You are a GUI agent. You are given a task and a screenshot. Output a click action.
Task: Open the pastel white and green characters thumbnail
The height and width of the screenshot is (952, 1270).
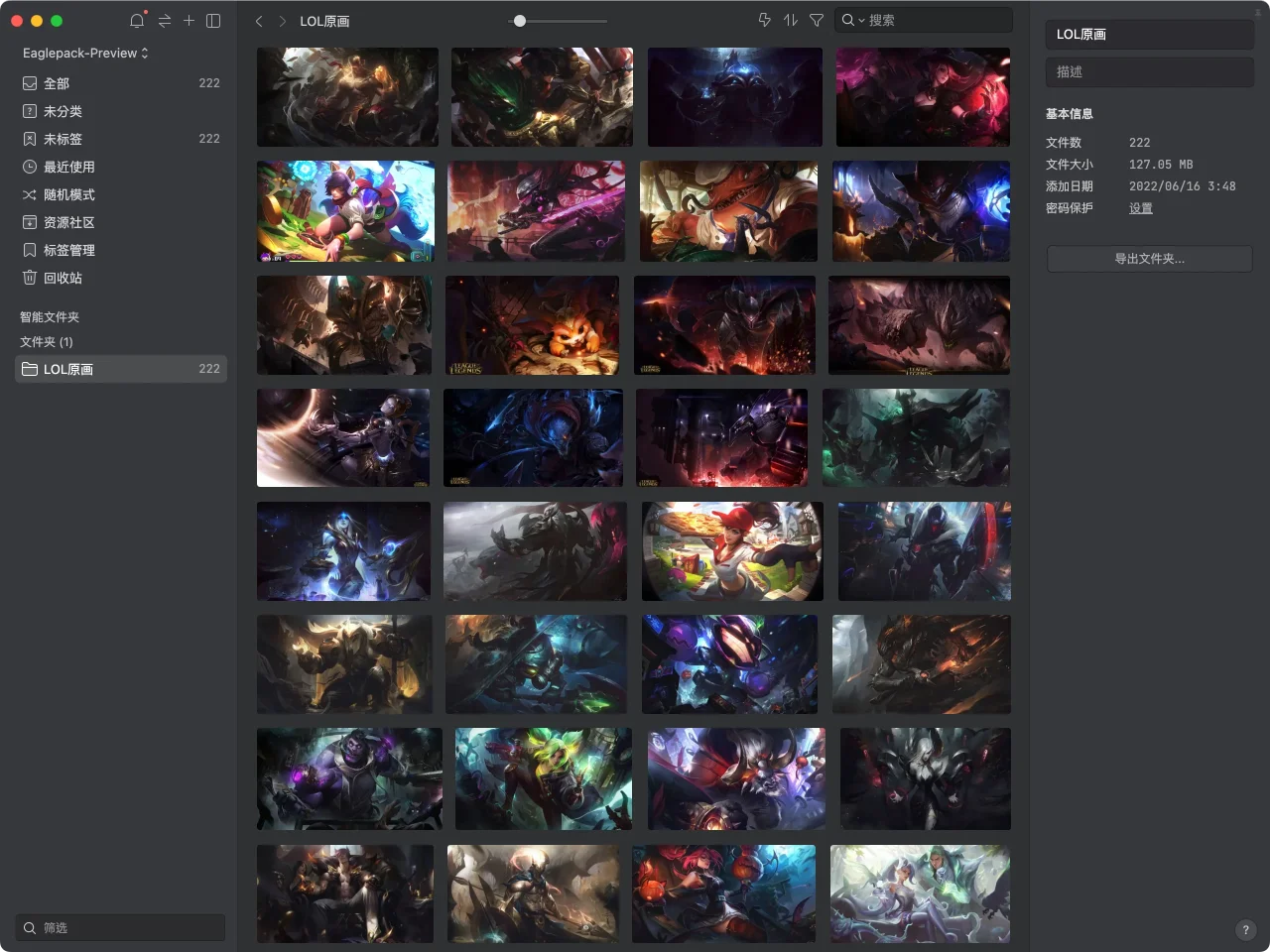click(920, 893)
